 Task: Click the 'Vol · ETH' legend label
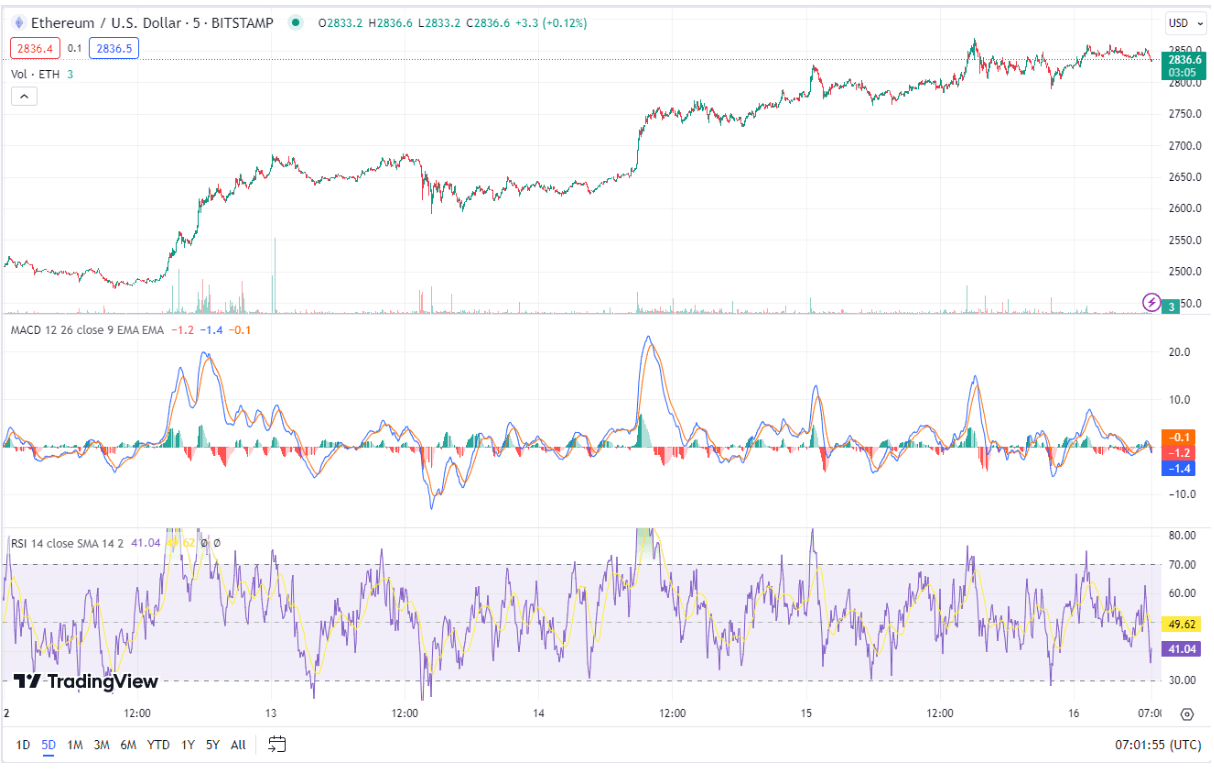tap(33, 73)
